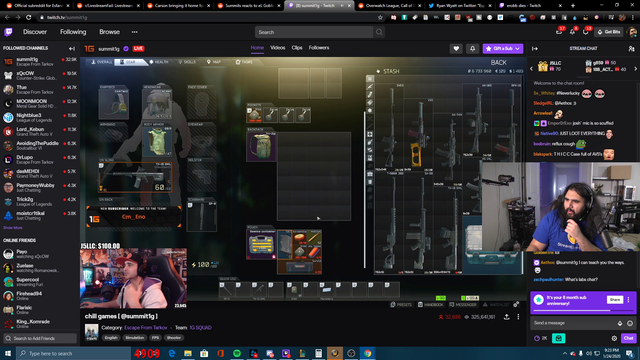Viewport: 640px width, 360px height.
Task: Open the Twitch home logo
Action: coord(8,32)
